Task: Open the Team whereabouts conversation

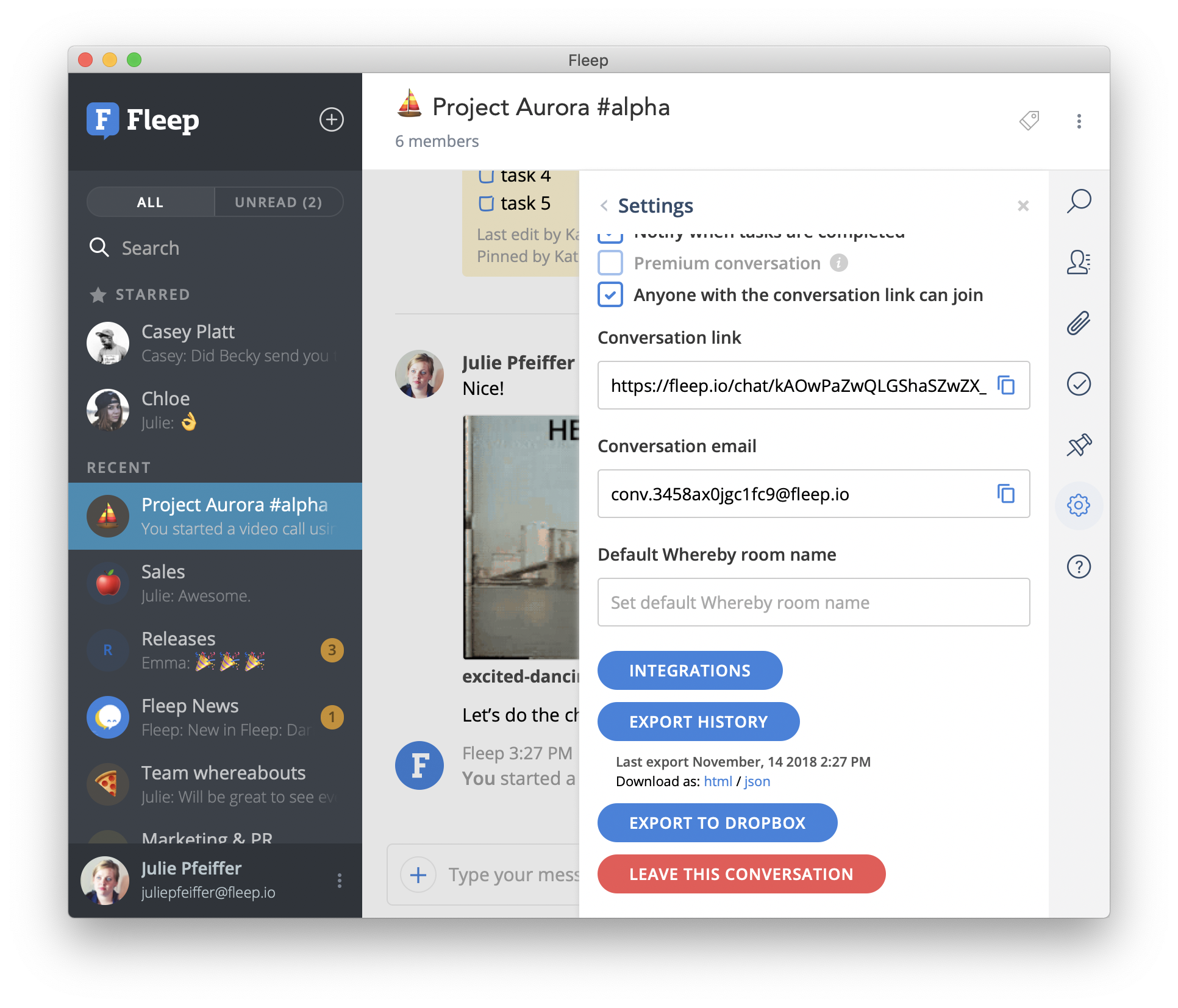Action: click(215, 784)
